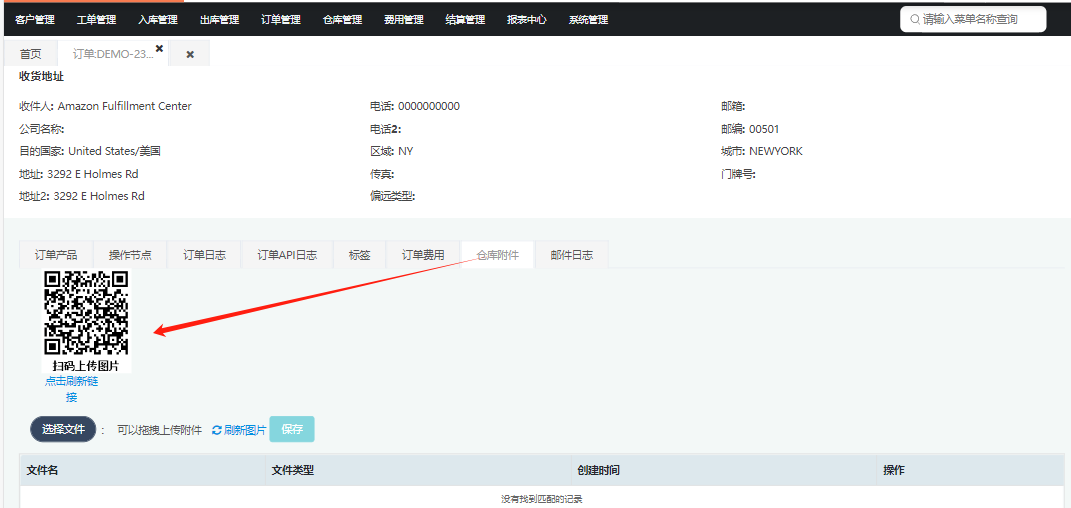Open the 入库管理 menu
This screenshot has height=508, width=1071.
point(158,20)
